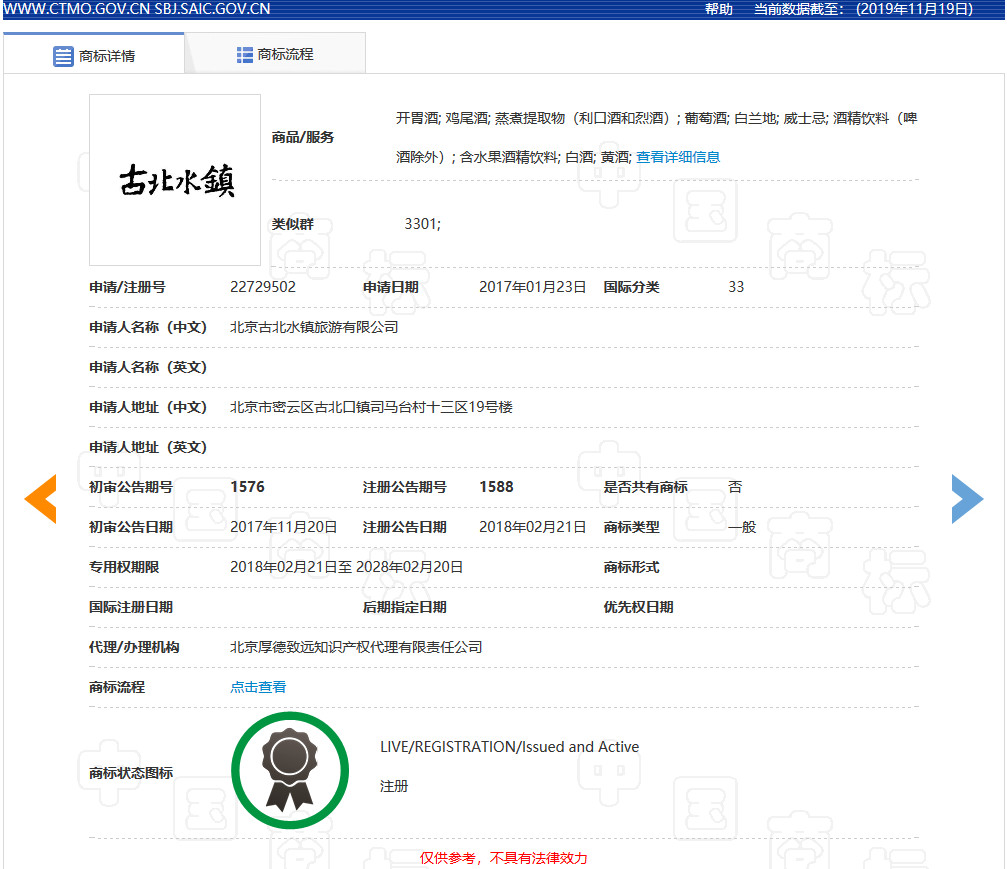
Task: Click the 商标状态图标 label
Action: click(x=131, y=773)
